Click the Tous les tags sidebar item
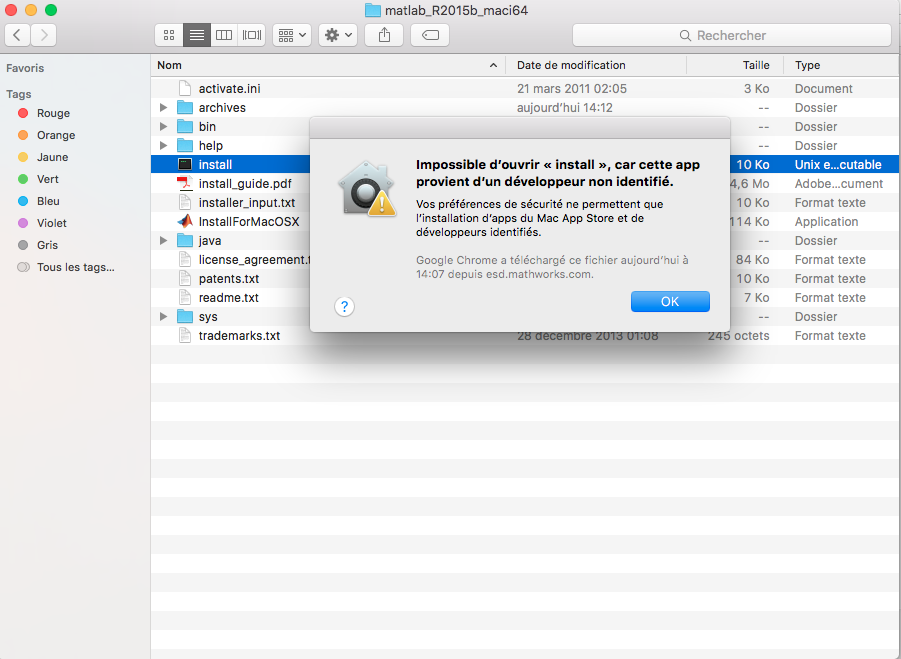The height and width of the screenshot is (659, 901). point(75,267)
